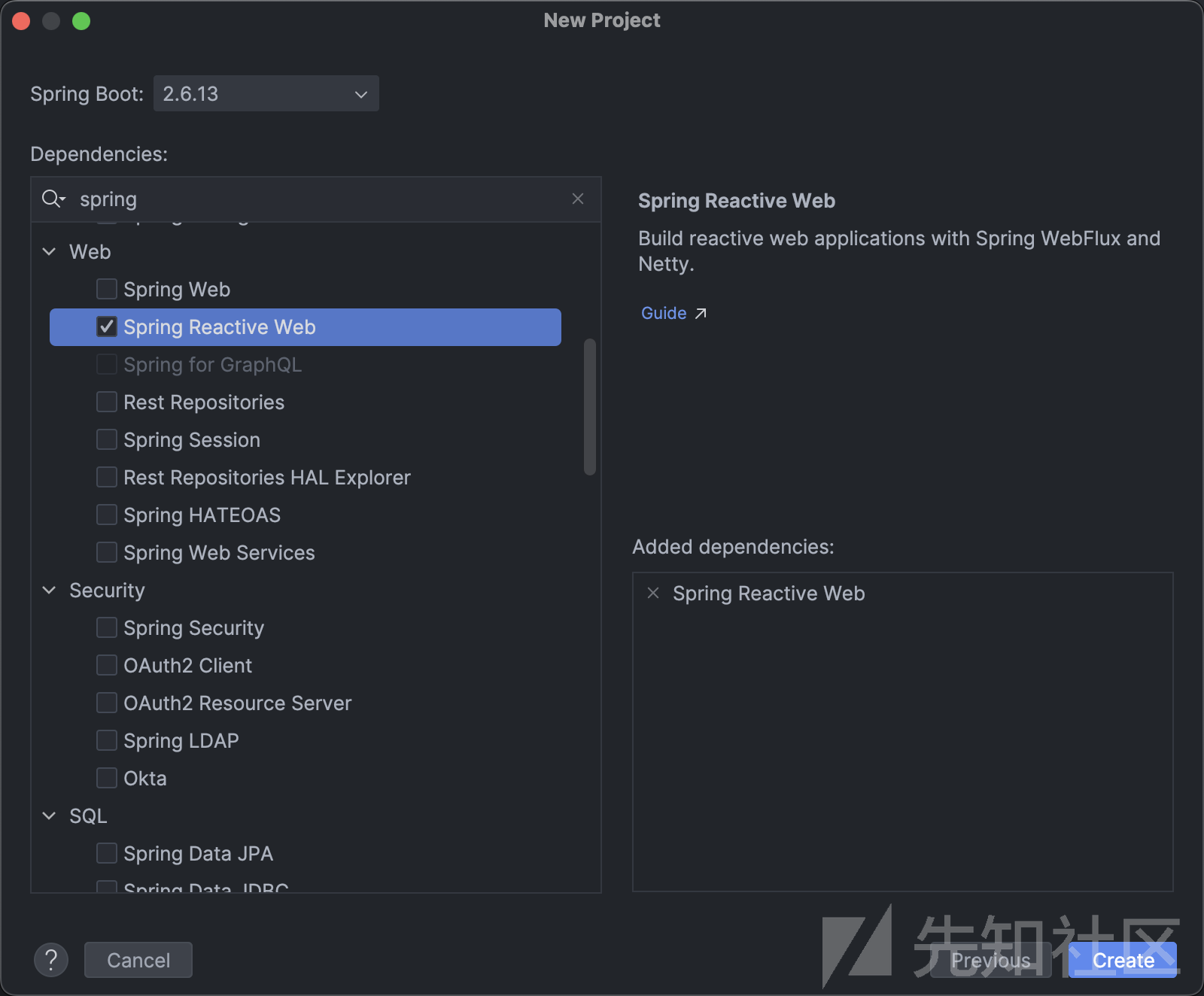This screenshot has height=996, width=1204.
Task: Collapse the Security category chevron
Action: 50,590
